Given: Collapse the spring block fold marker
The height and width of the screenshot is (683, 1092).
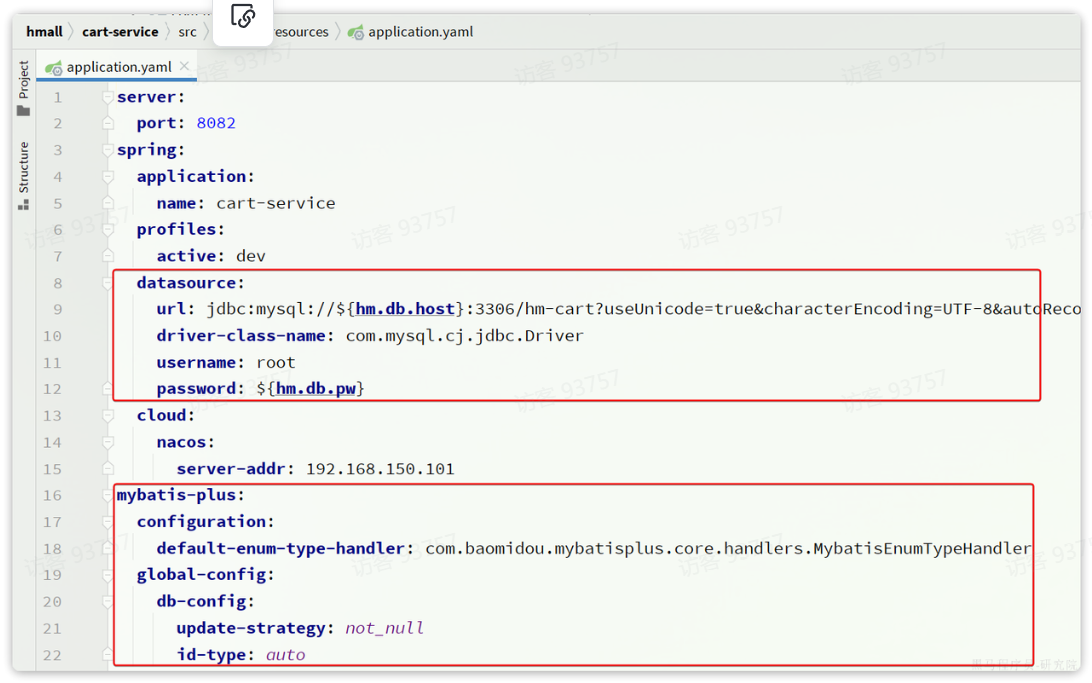Looking at the screenshot, I should [x=108, y=150].
